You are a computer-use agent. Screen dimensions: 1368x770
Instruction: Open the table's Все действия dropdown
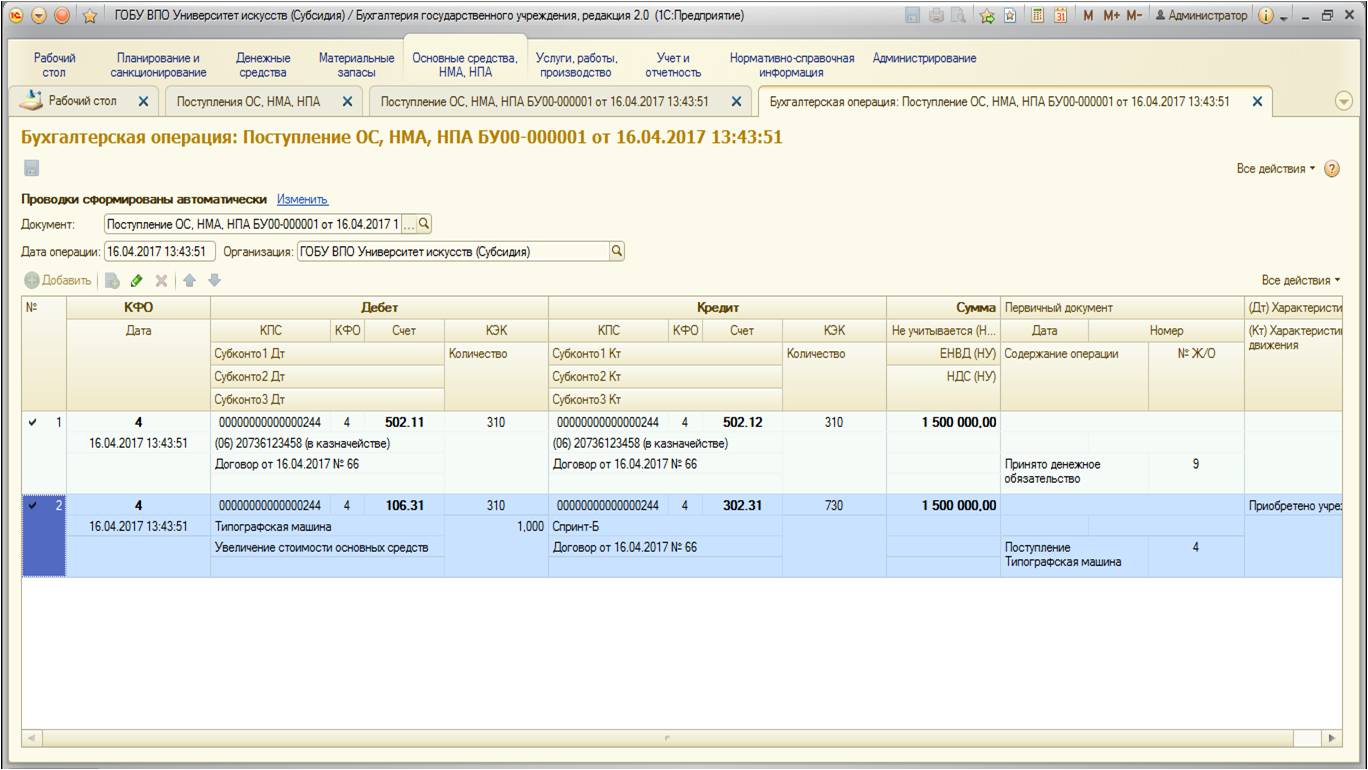[x=1300, y=281]
